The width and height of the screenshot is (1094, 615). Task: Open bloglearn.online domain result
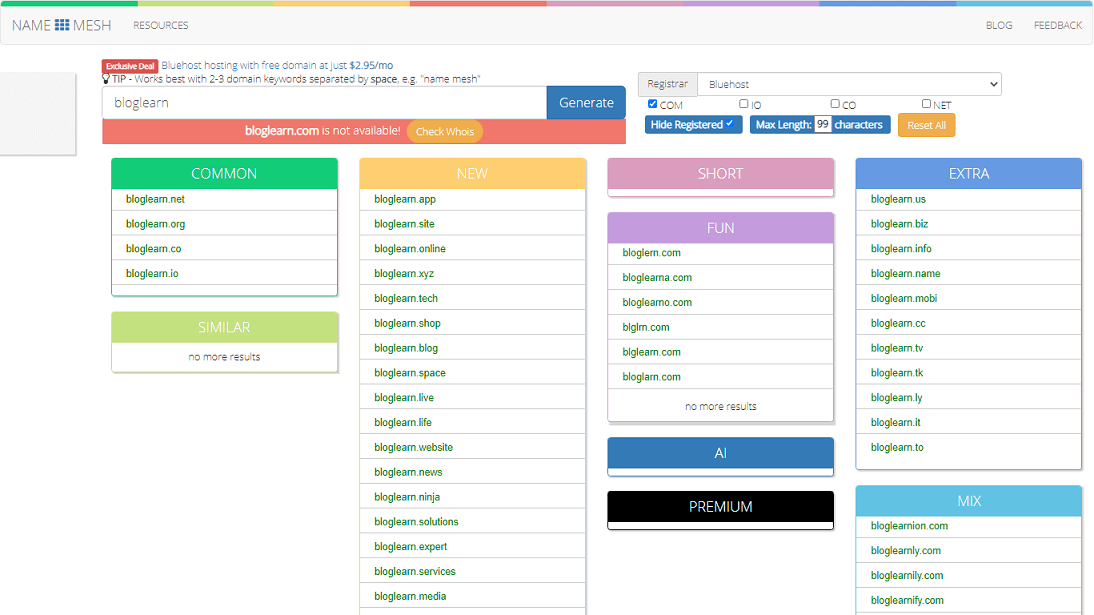tap(410, 249)
